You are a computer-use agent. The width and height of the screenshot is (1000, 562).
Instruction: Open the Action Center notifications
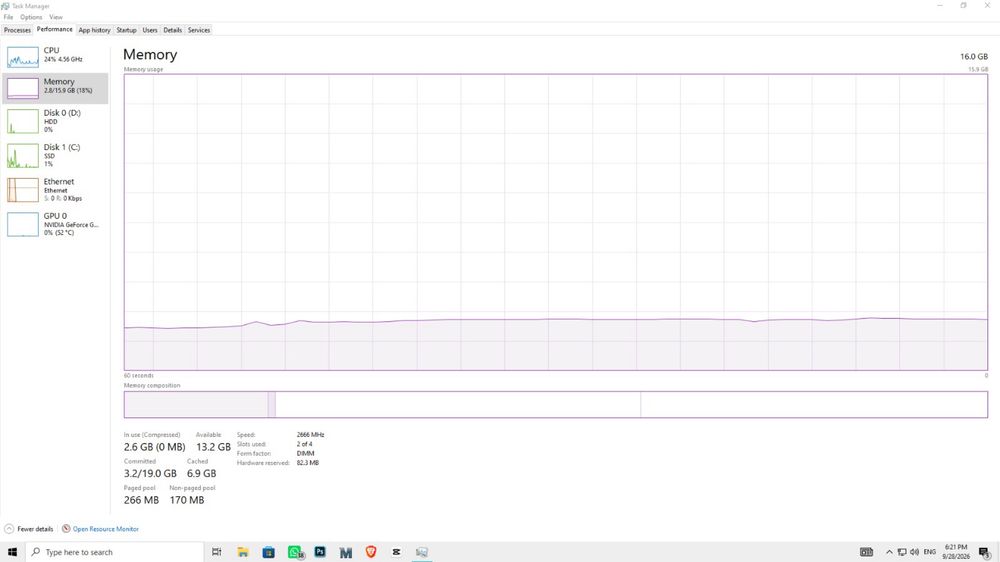tap(985, 552)
